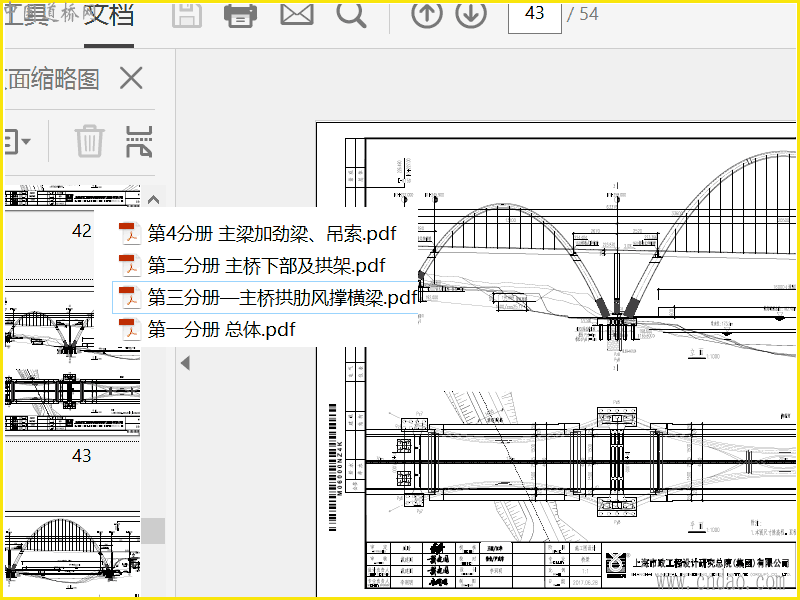
Task: Click the save floppy disk icon
Action: click(187, 15)
